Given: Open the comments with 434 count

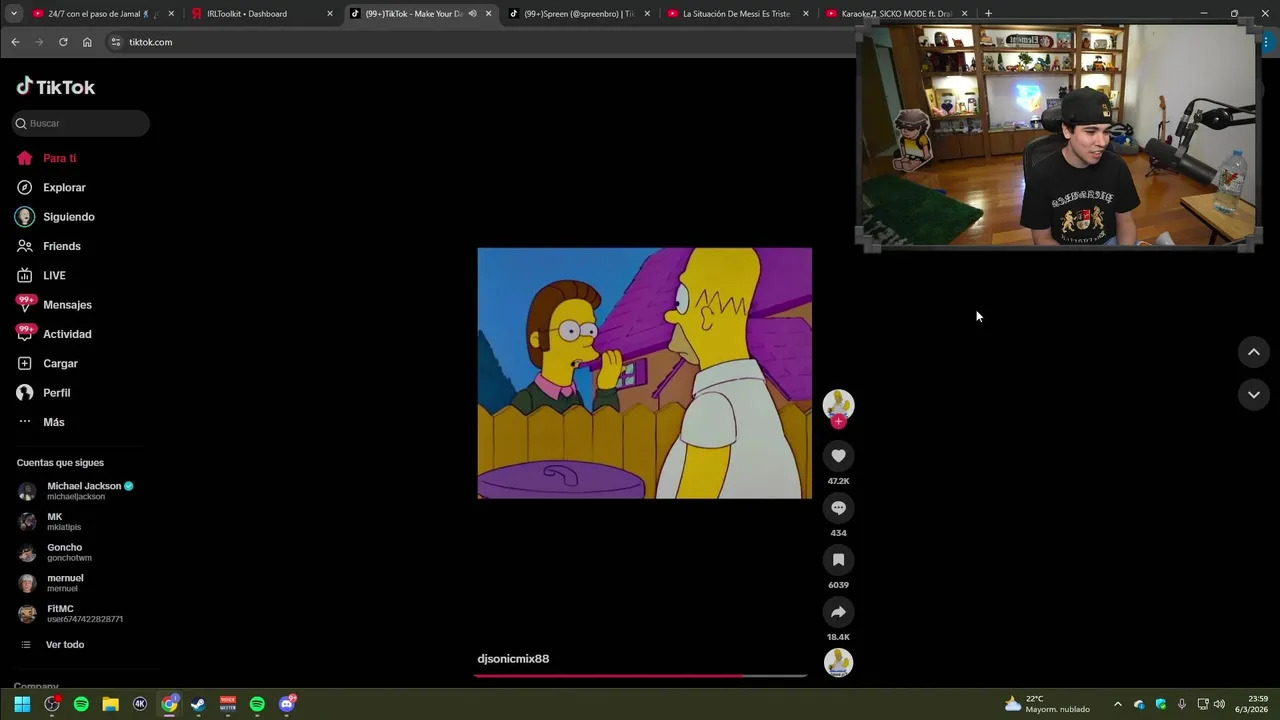Looking at the screenshot, I should click(838, 508).
